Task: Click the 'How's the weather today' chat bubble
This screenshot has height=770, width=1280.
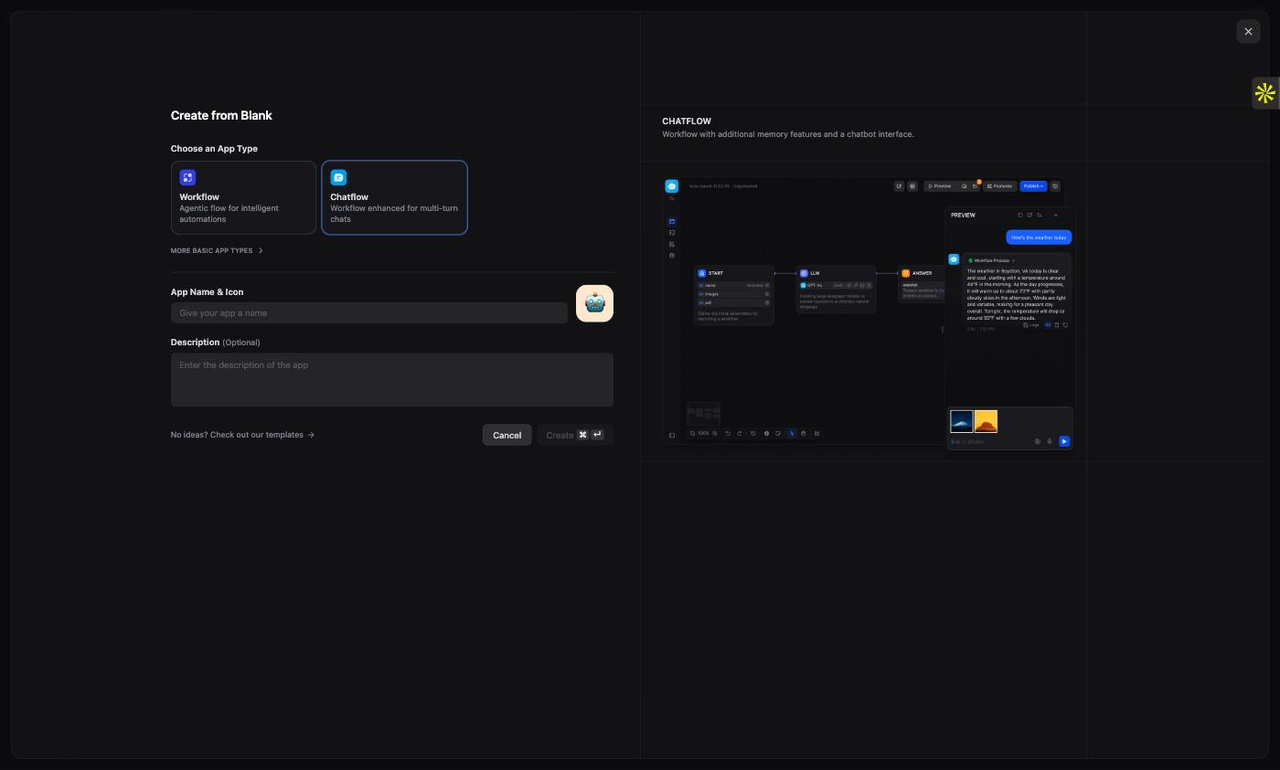Action: pyautogui.click(x=1038, y=237)
